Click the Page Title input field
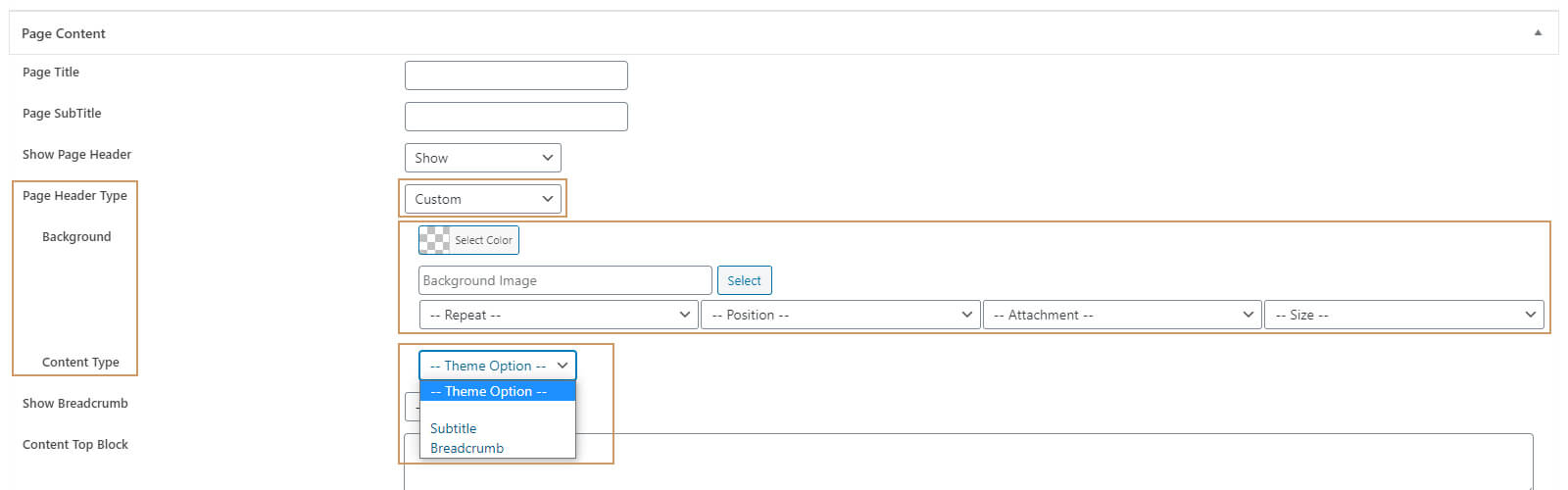The height and width of the screenshot is (490, 1568). [515, 75]
